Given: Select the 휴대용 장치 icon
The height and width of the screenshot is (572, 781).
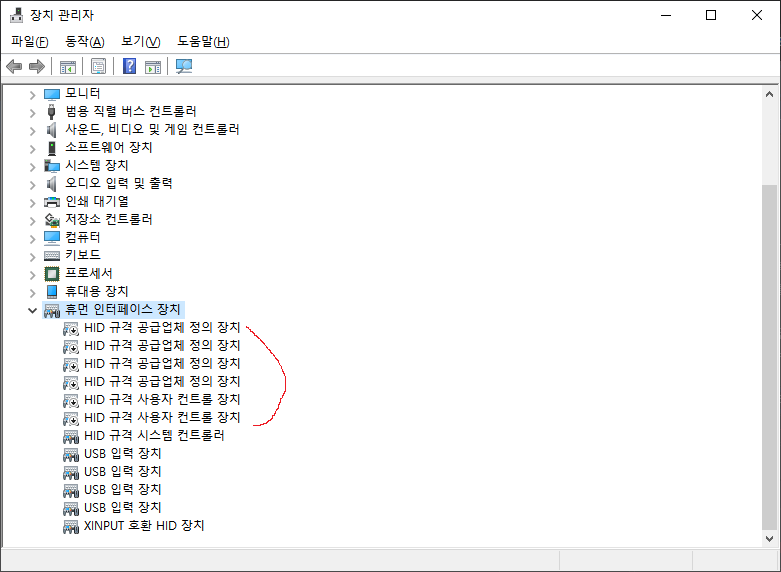Looking at the screenshot, I should pos(52,291).
